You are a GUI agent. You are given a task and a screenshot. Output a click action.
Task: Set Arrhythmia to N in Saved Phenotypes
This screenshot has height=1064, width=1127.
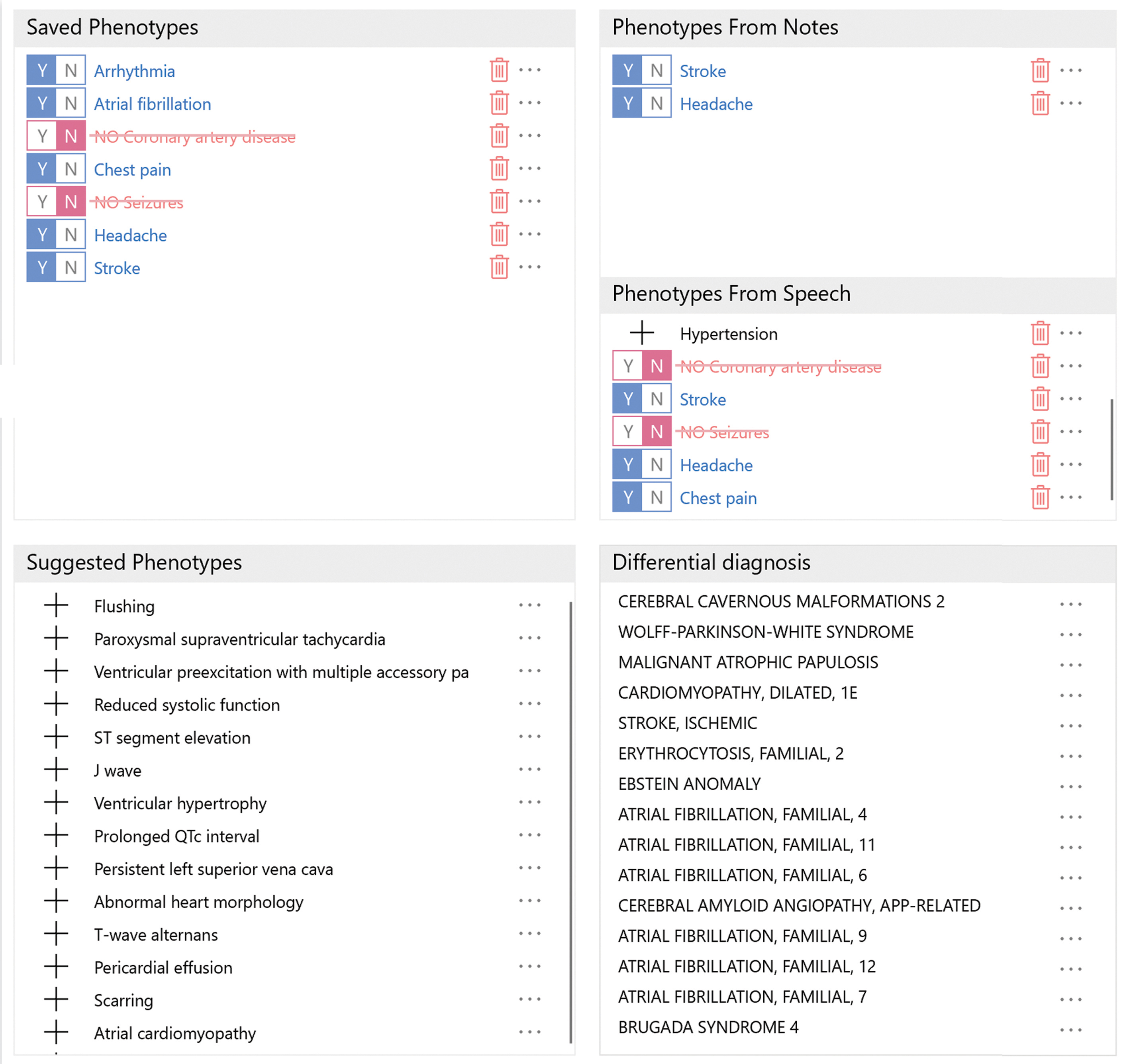(x=70, y=70)
